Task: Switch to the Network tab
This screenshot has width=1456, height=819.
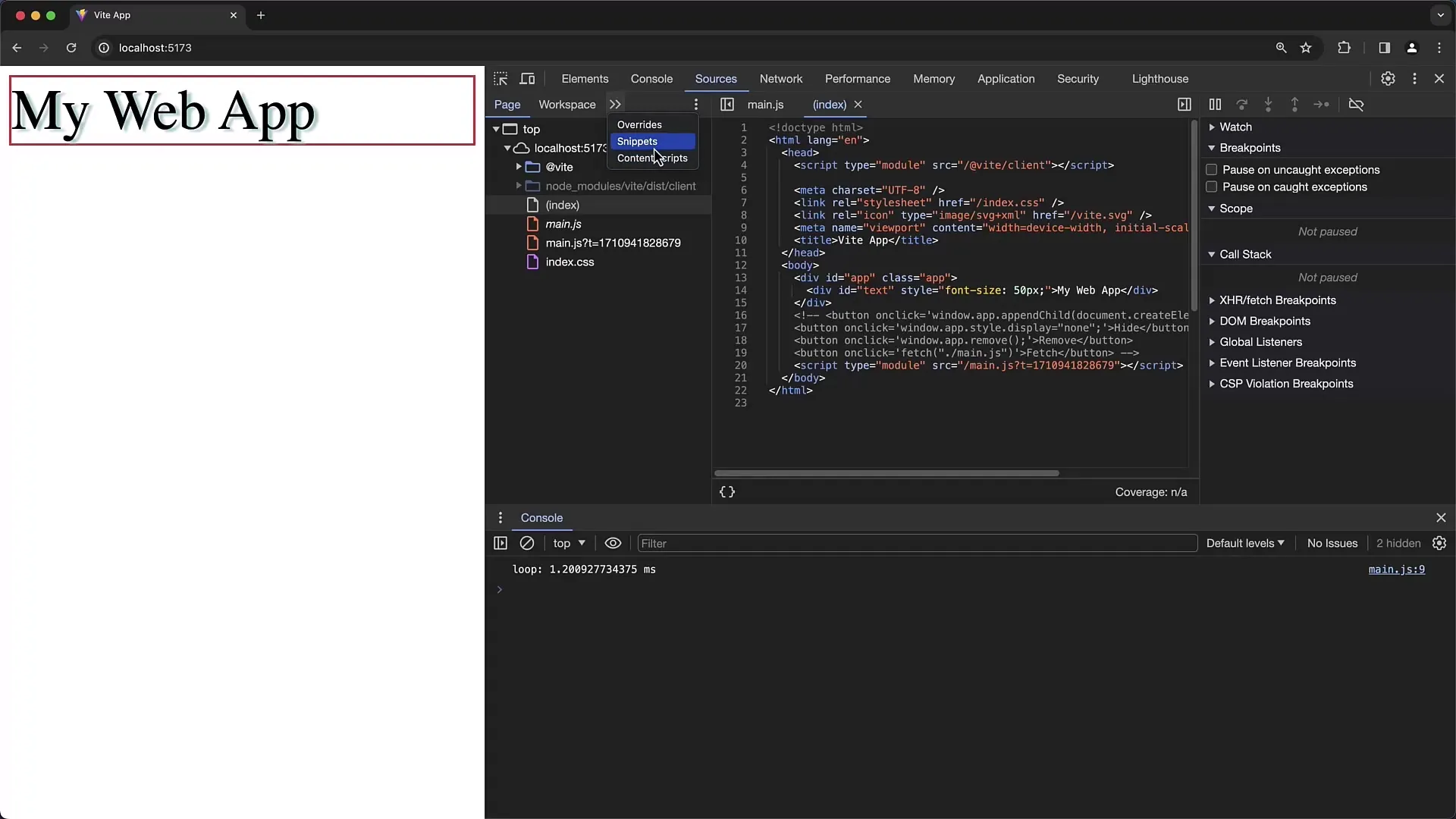Action: pos(780,78)
